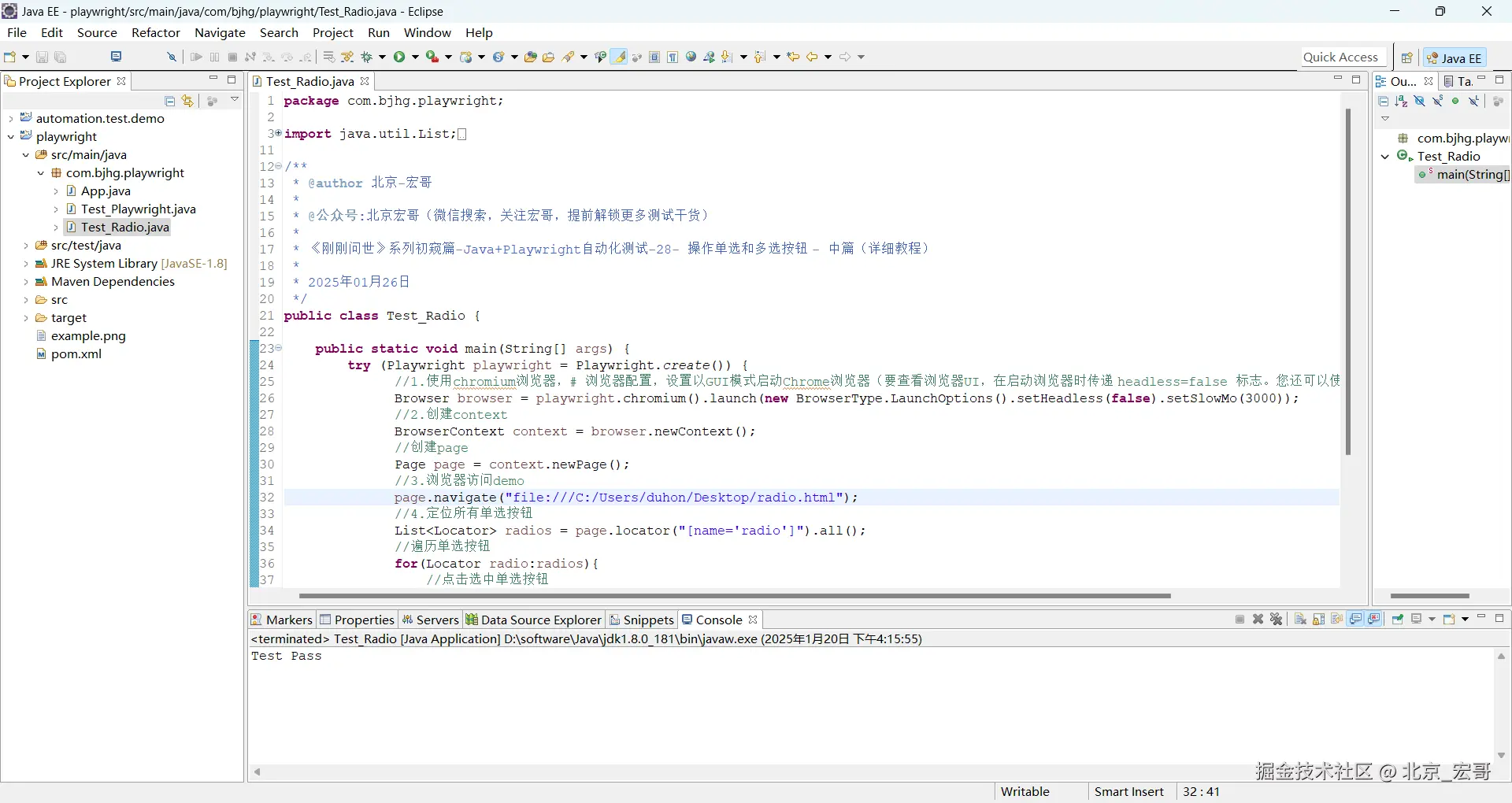The image size is (1512, 803).
Task: Open the Open Console dropdown arrow
Action: point(1465,620)
